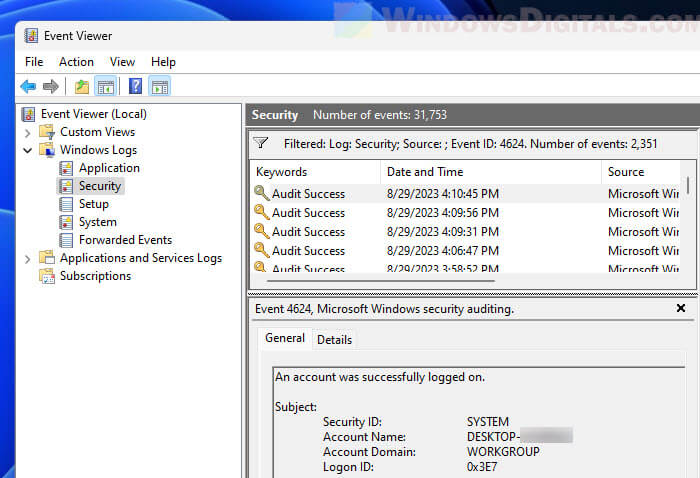Switch to the Details tab
Image resolution: width=700 pixels, height=478 pixels.
334,340
